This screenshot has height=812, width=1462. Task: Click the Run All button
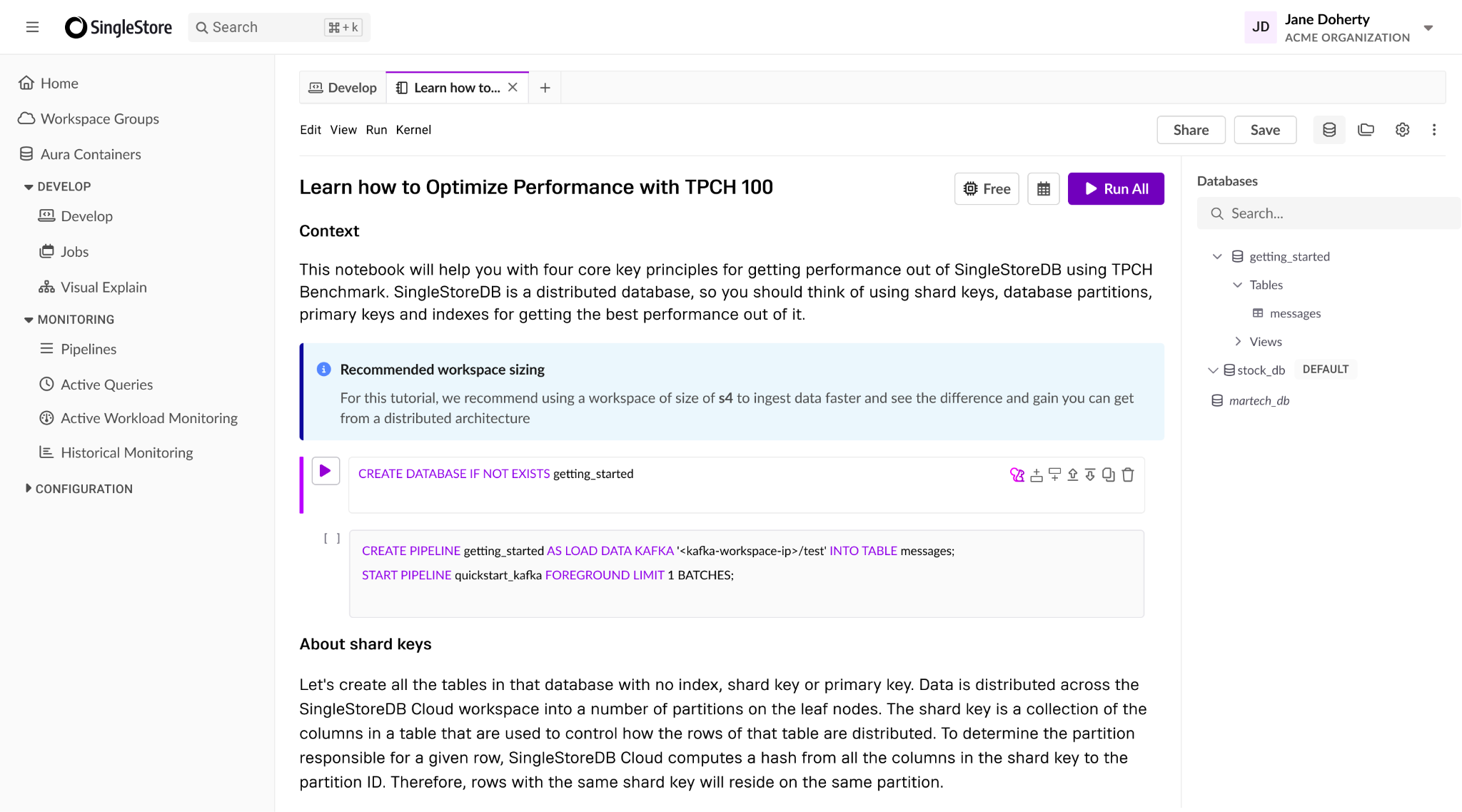click(1116, 189)
